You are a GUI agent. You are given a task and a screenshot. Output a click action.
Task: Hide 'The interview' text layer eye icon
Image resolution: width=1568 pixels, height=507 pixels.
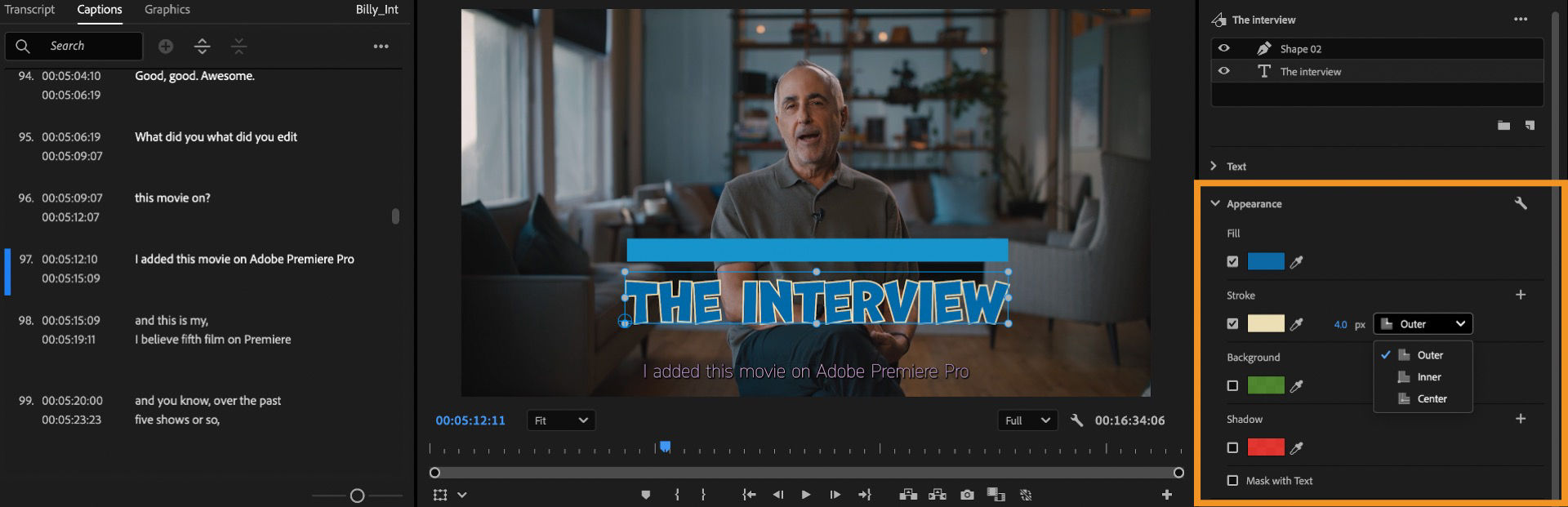(x=1223, y=71)
